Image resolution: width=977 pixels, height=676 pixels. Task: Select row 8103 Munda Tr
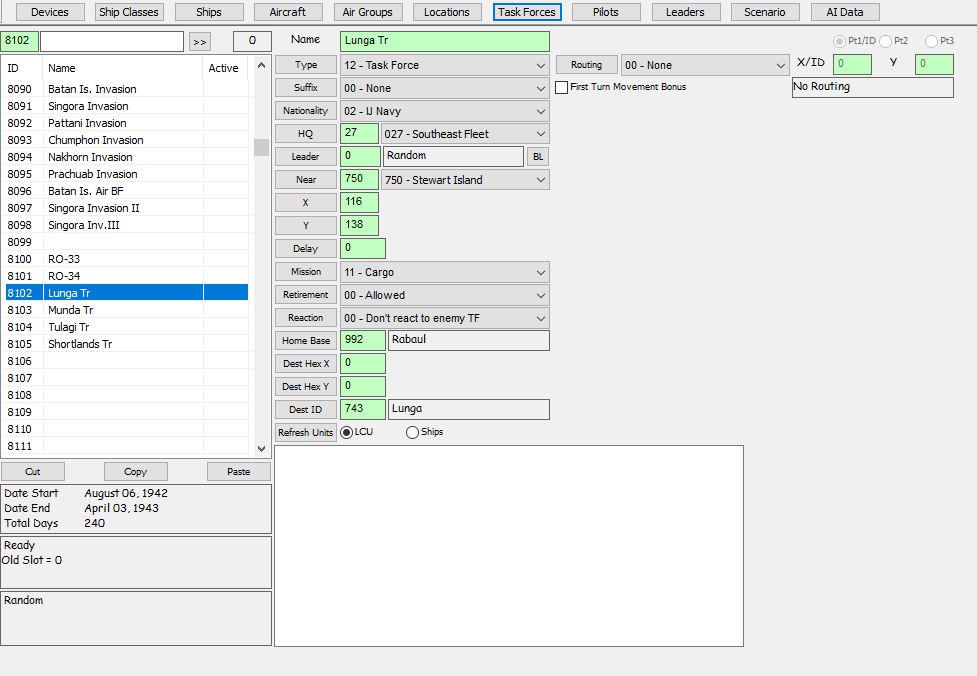coord(126,310)
